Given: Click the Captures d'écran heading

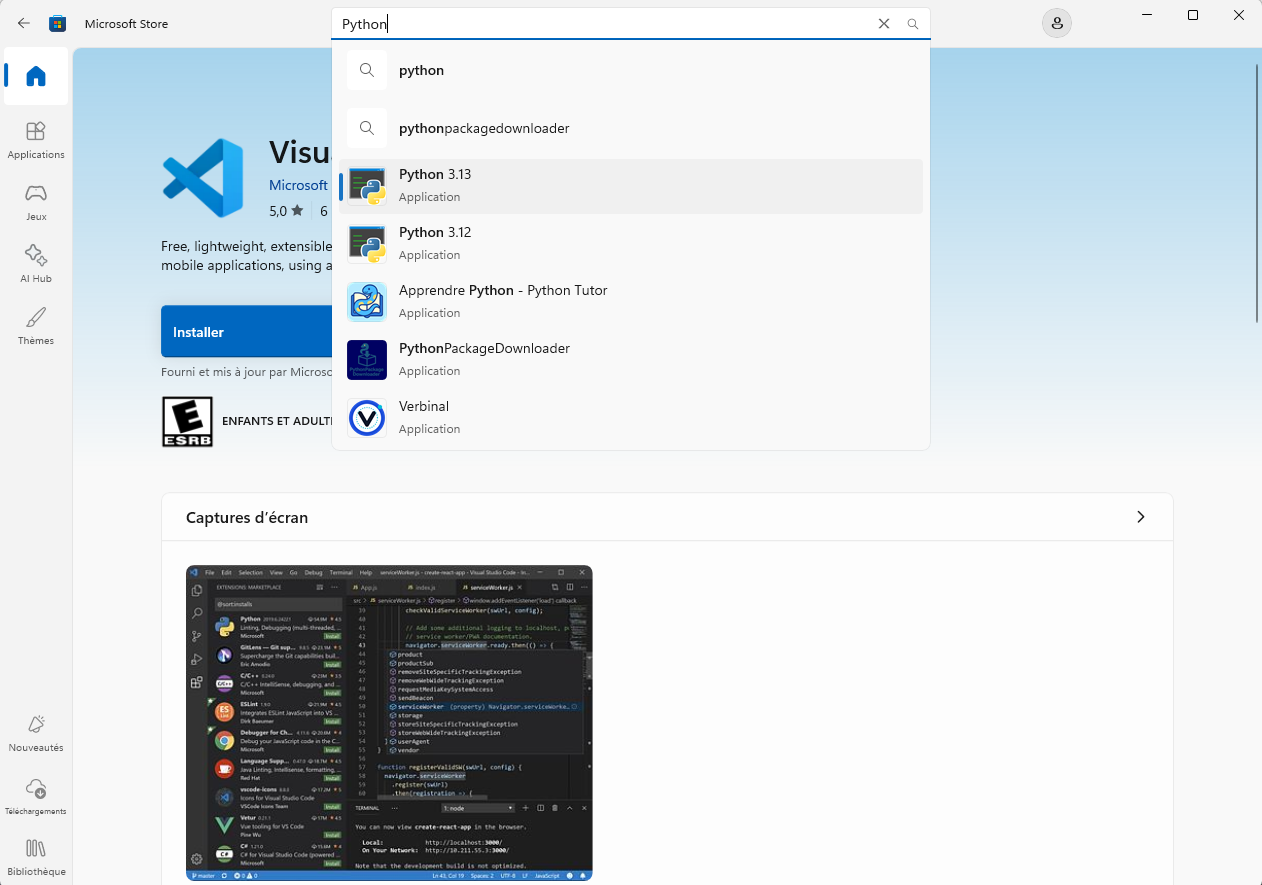Looking at the screenshot, I should click(247, 518).
